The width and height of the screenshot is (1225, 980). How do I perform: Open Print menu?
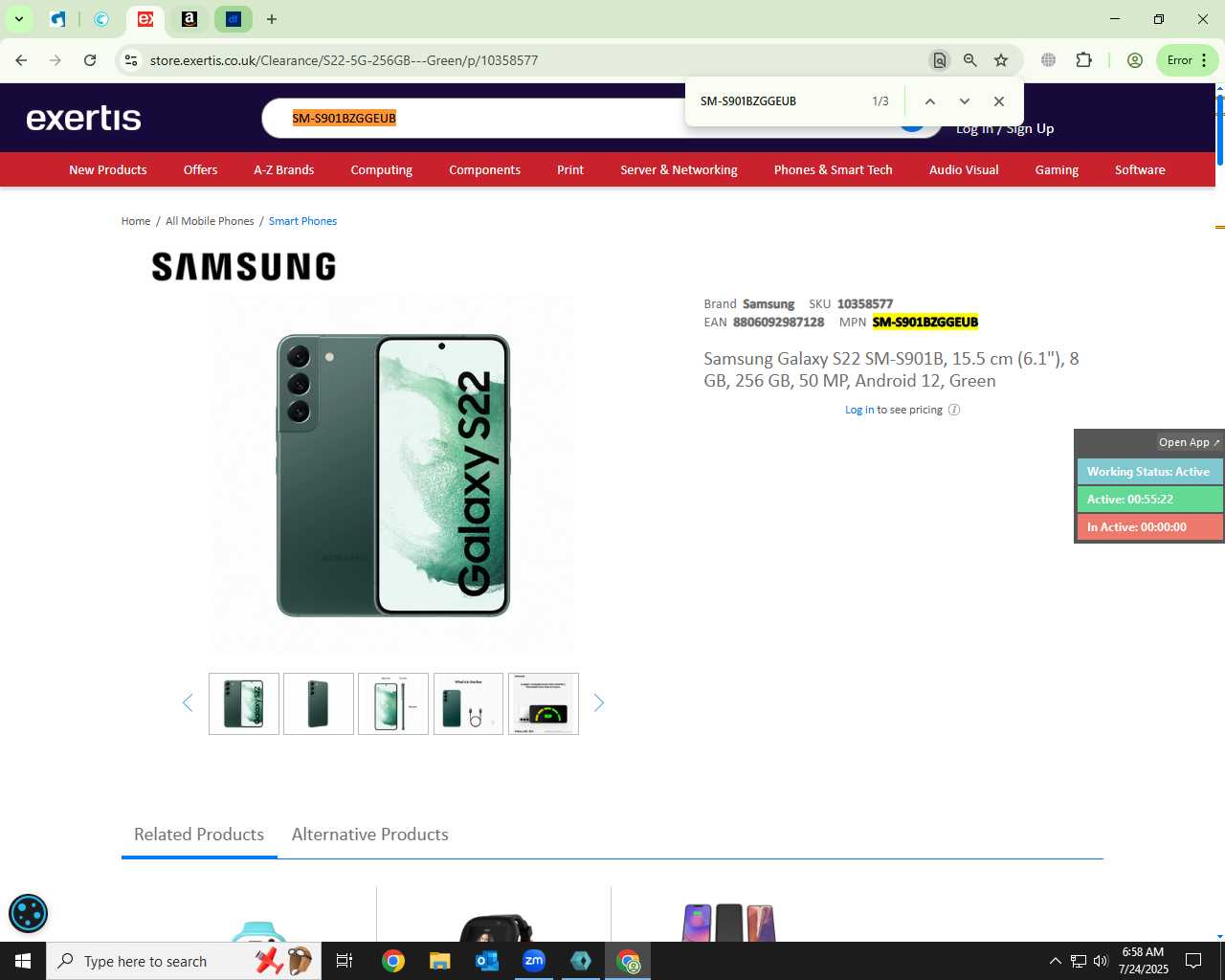coord(570,169)
